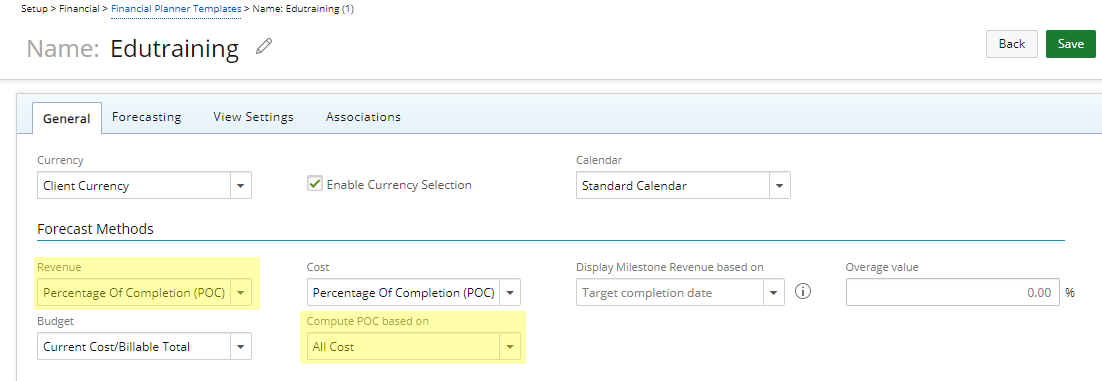Click the Back button
This screenshot has height=381, width=1102.
click(1012, 44)
